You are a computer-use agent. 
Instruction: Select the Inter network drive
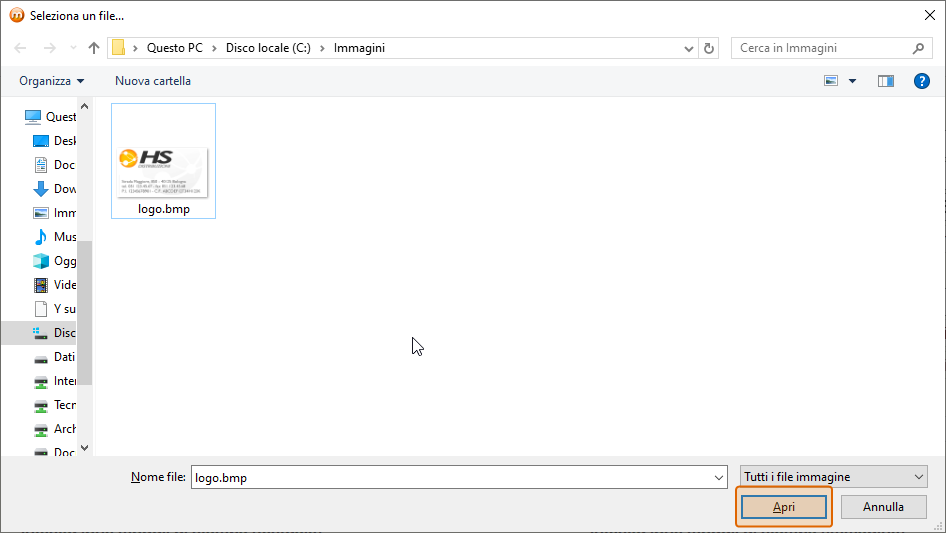click(54, 381)
